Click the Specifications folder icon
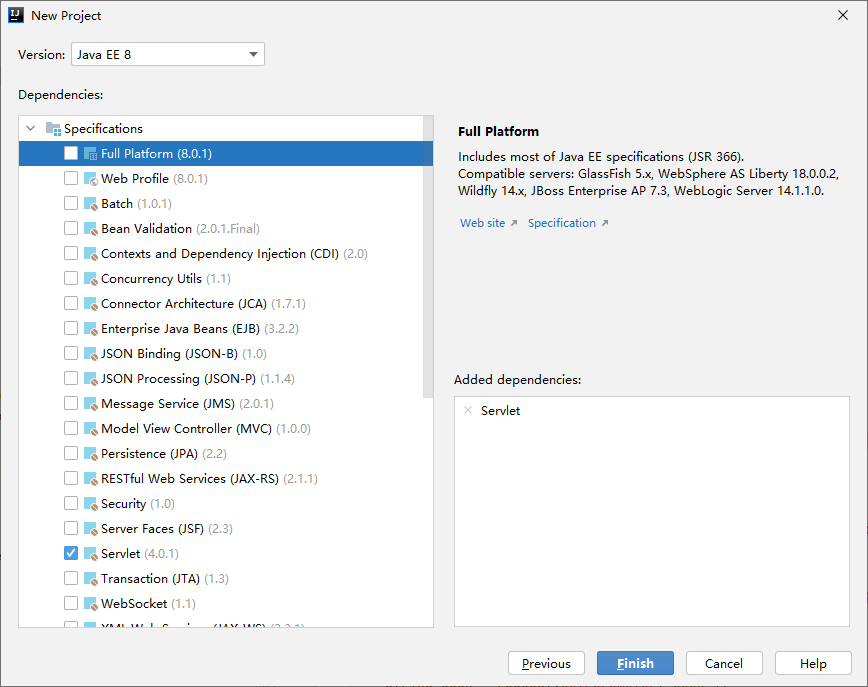 pyautogui.click(x=53, y=128)
